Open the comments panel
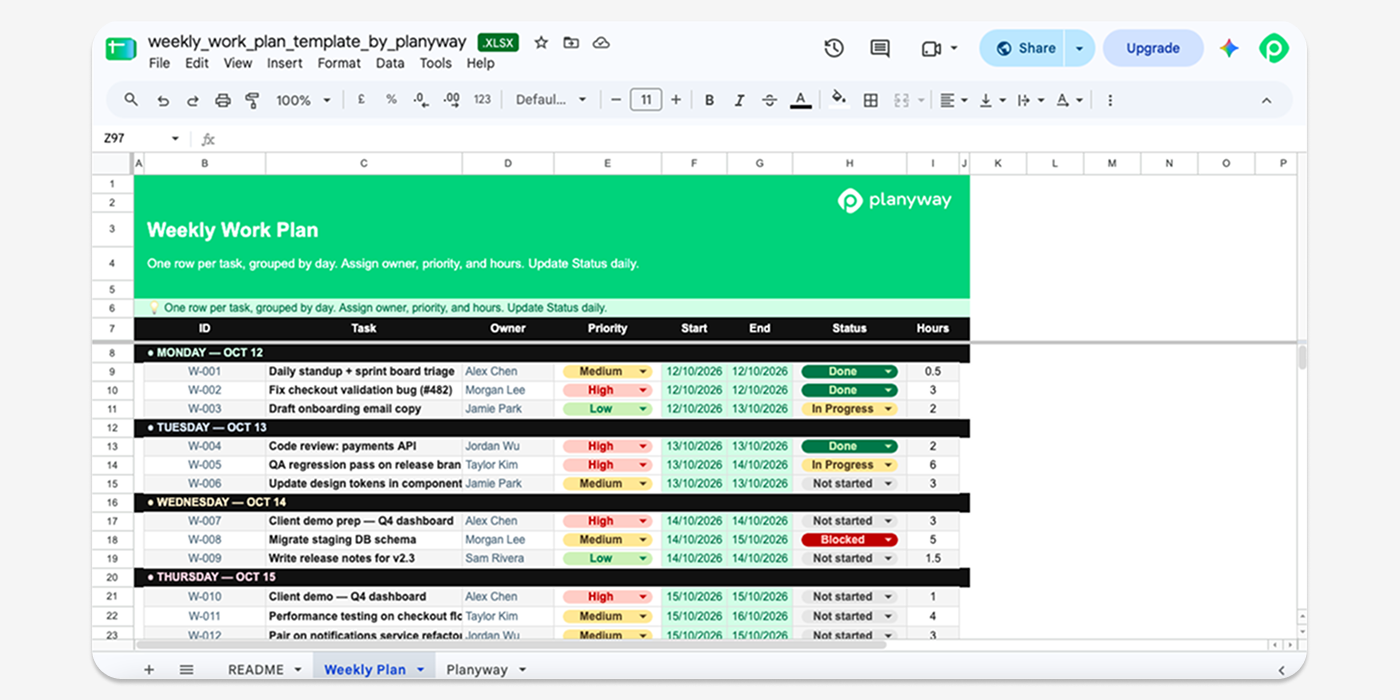1400x700 pixels. tap(880, 48)
